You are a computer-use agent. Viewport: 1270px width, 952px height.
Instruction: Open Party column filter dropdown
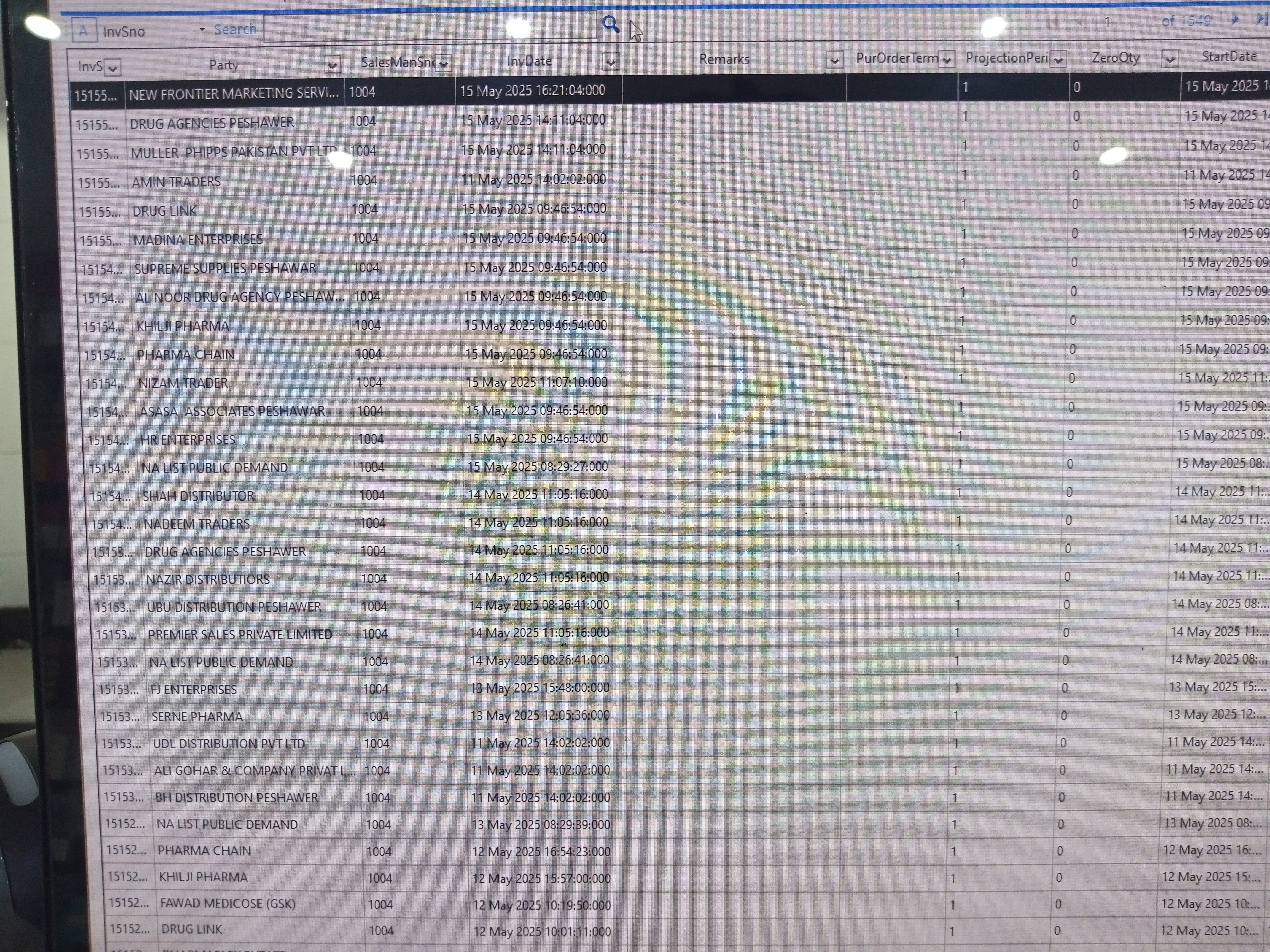[332, 65]
